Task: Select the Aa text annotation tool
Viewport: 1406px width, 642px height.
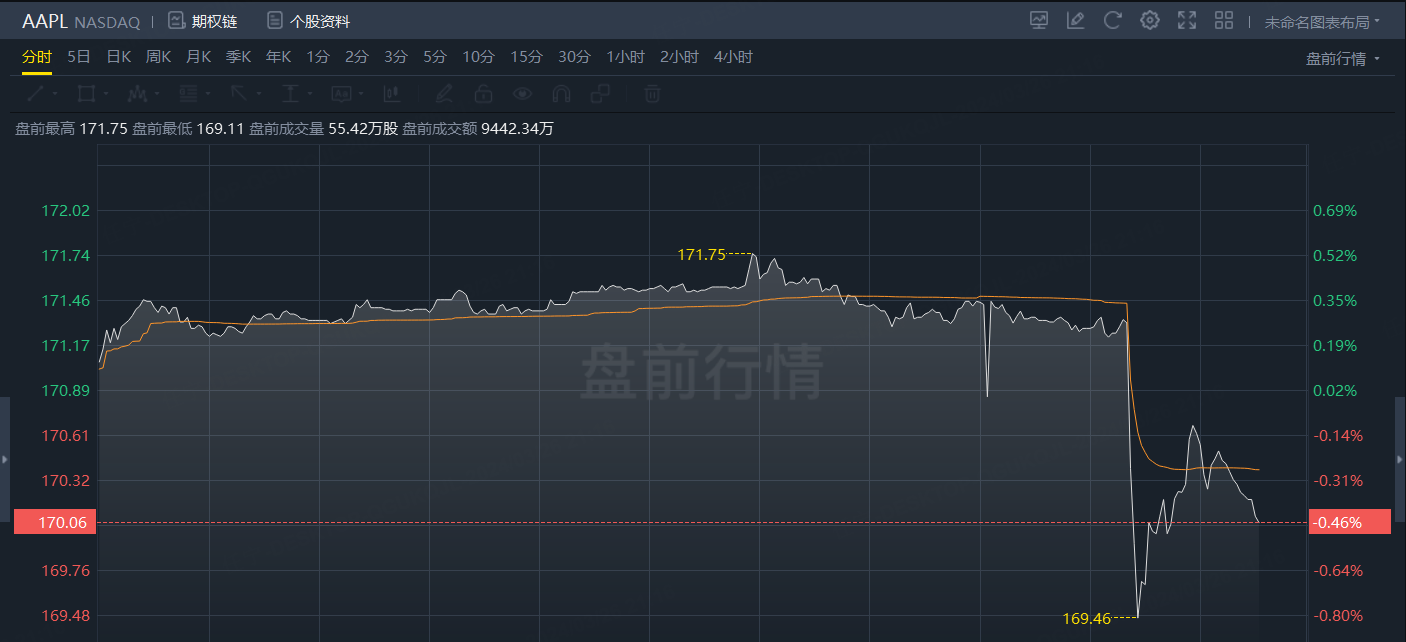Action: 341,94
